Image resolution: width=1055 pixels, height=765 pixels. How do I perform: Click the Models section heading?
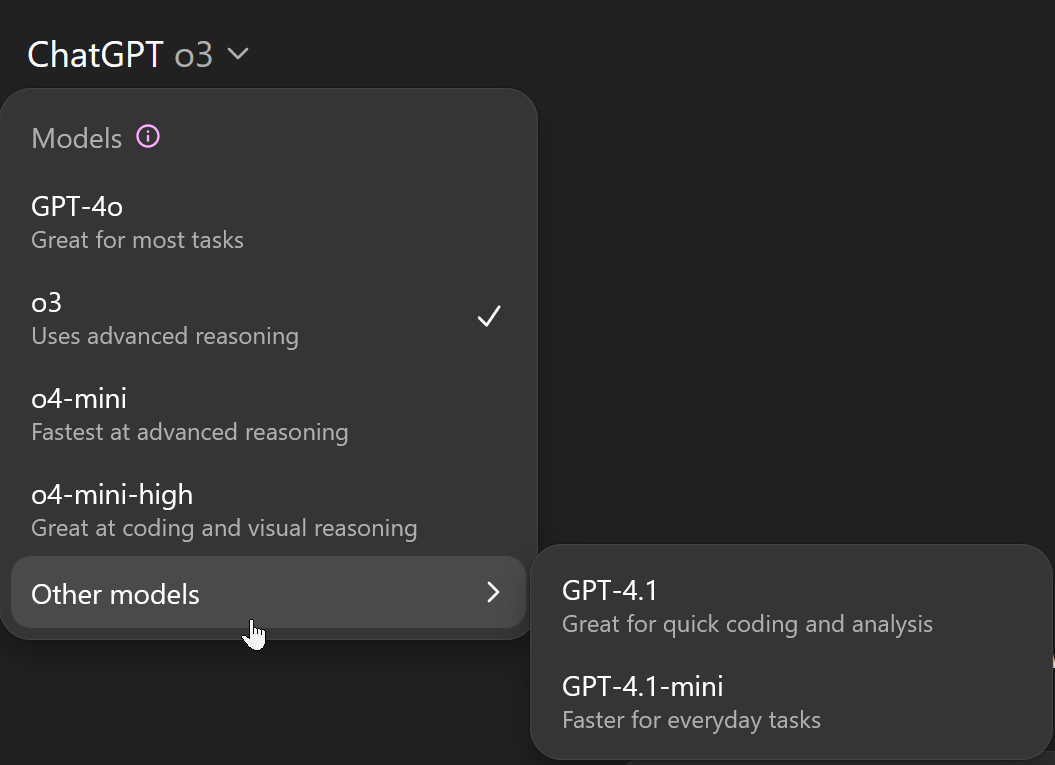77,139
